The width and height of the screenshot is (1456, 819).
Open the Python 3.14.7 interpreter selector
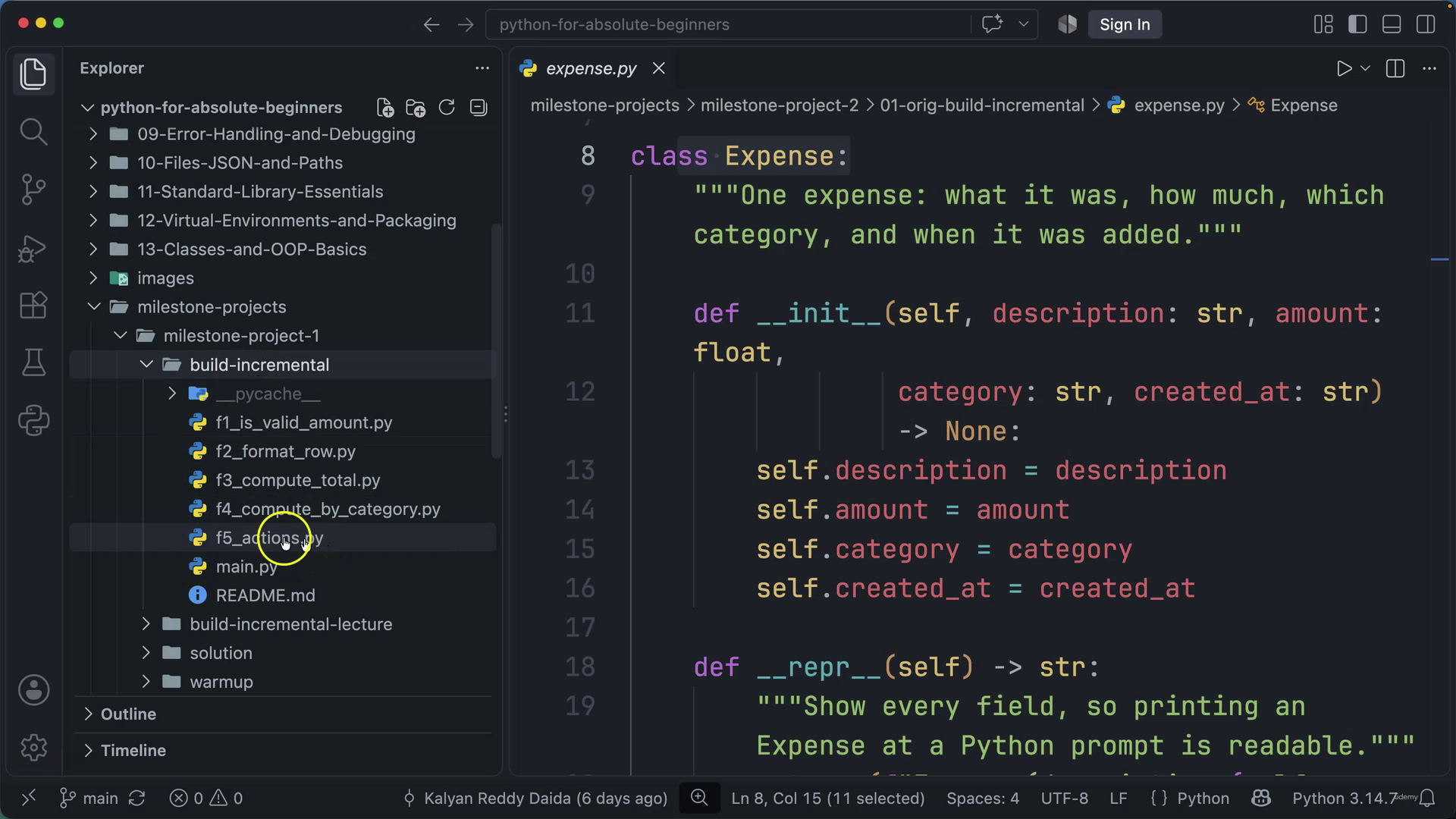pos(1344,799)
